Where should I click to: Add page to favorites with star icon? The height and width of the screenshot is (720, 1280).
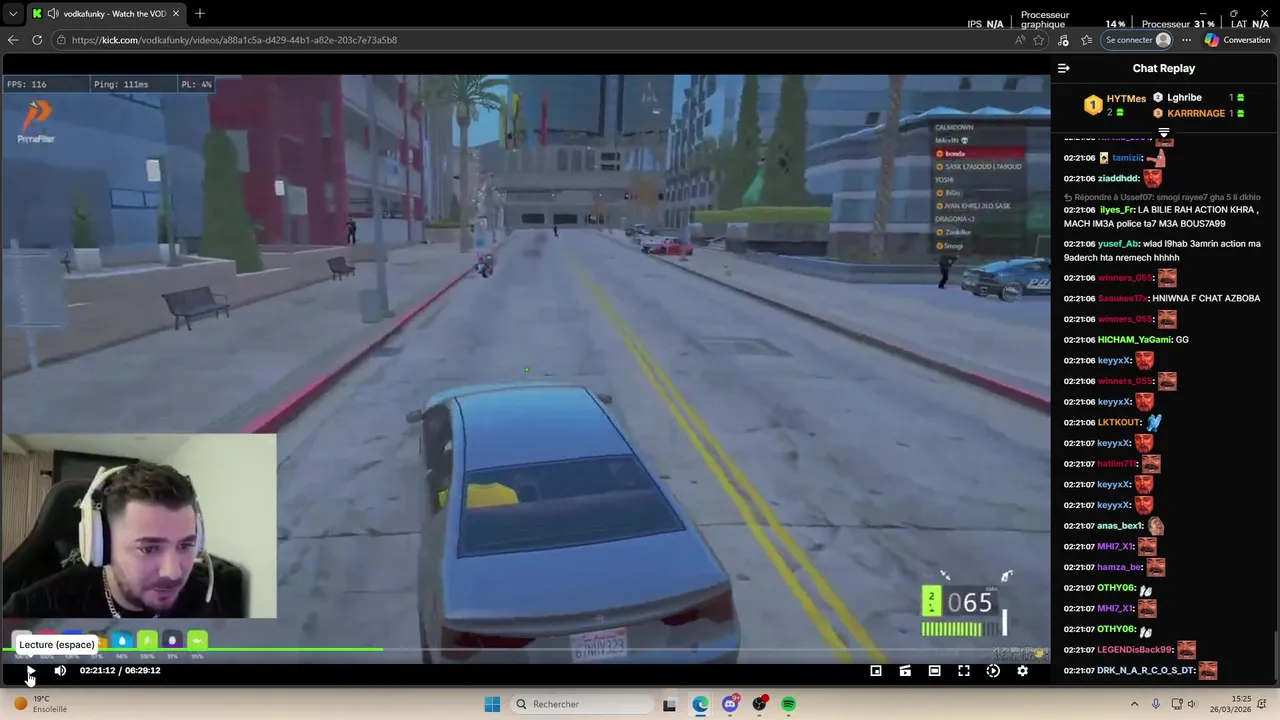(x=1039, y=40)
